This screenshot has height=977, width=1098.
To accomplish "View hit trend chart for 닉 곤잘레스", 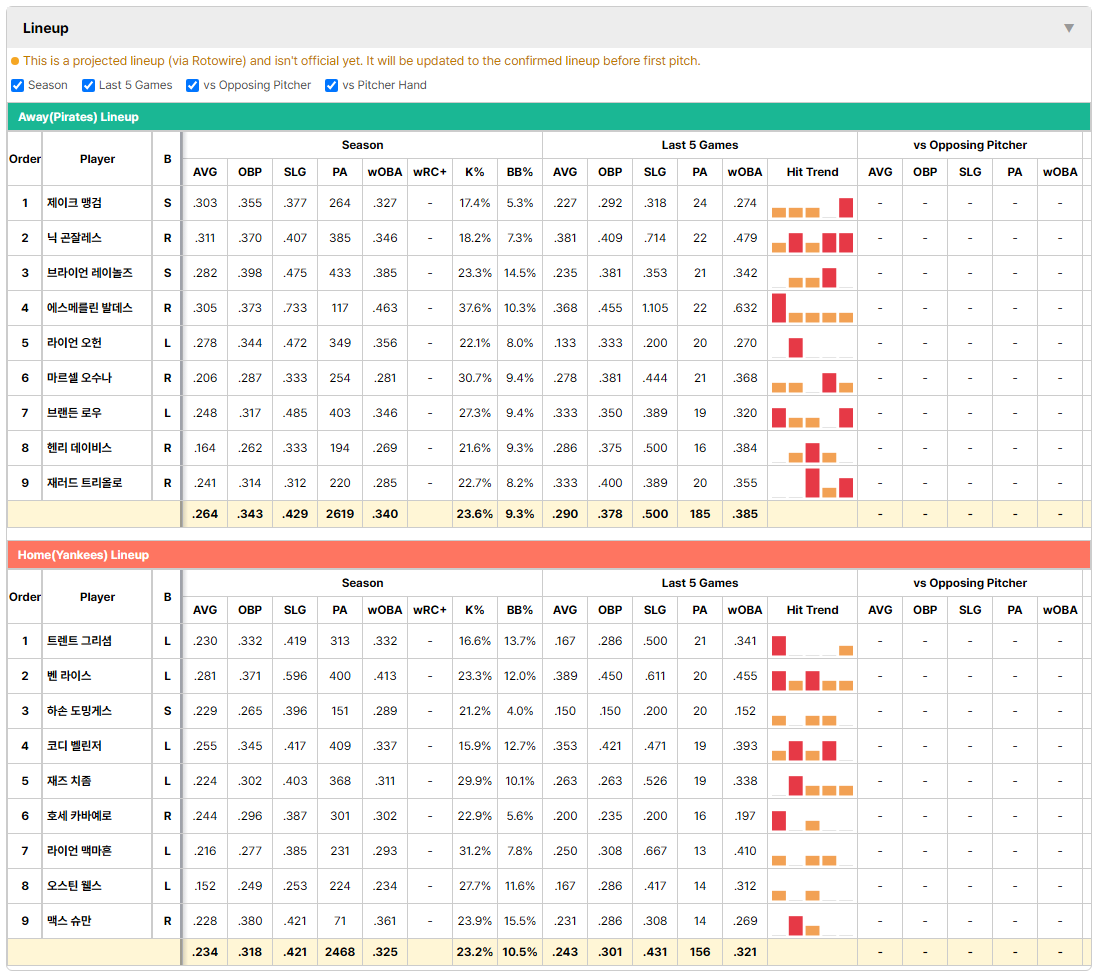I will [x=812, y=239].
